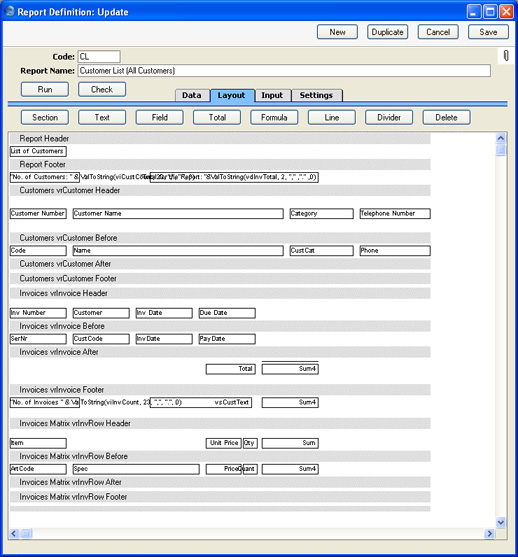518x557 pixels.
Task: Click the horizontal scrollbar left arrow
Action: pyautogui.click(x=14, y=533)
